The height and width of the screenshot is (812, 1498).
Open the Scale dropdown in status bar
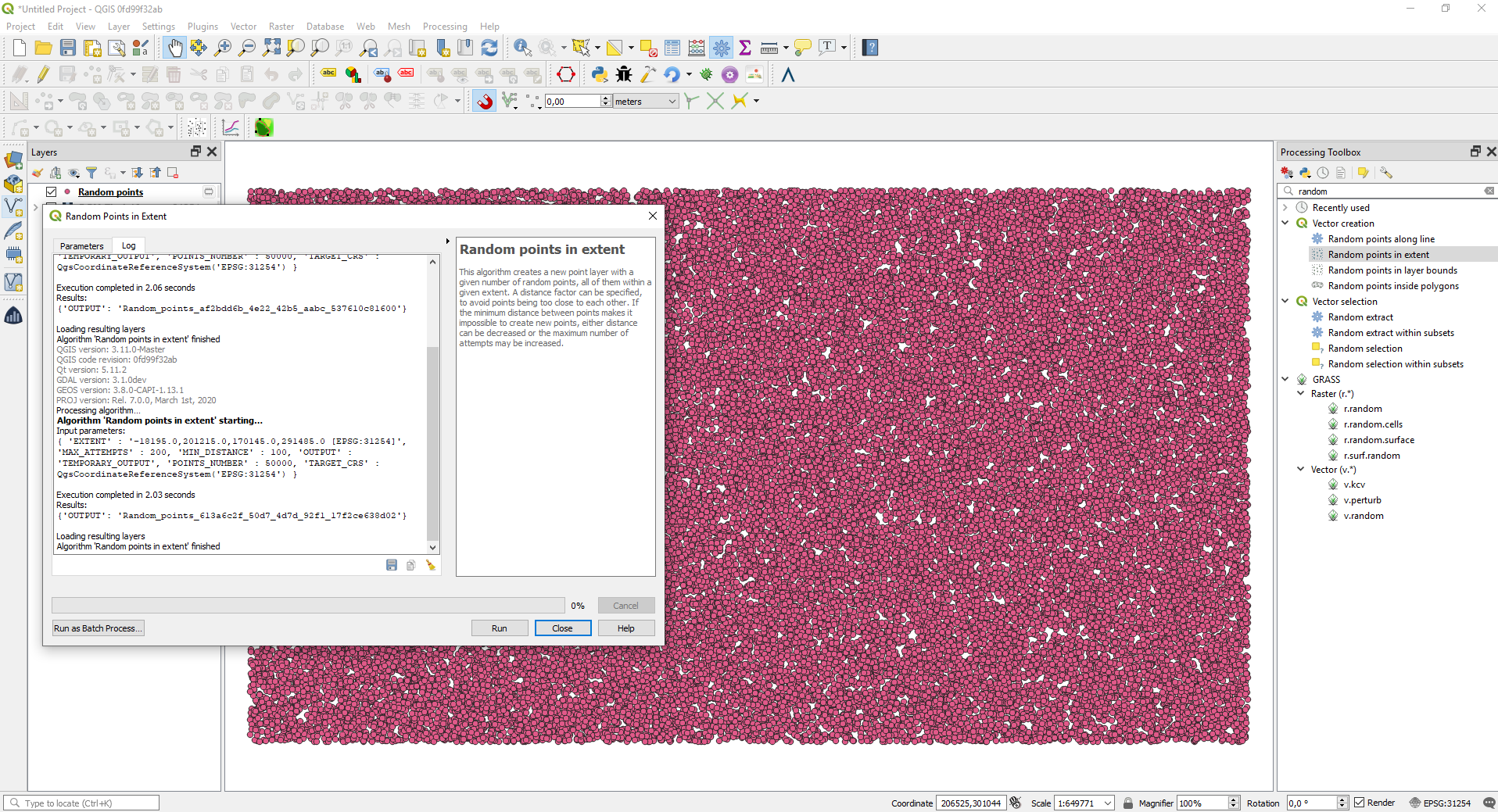(1108, 803)
